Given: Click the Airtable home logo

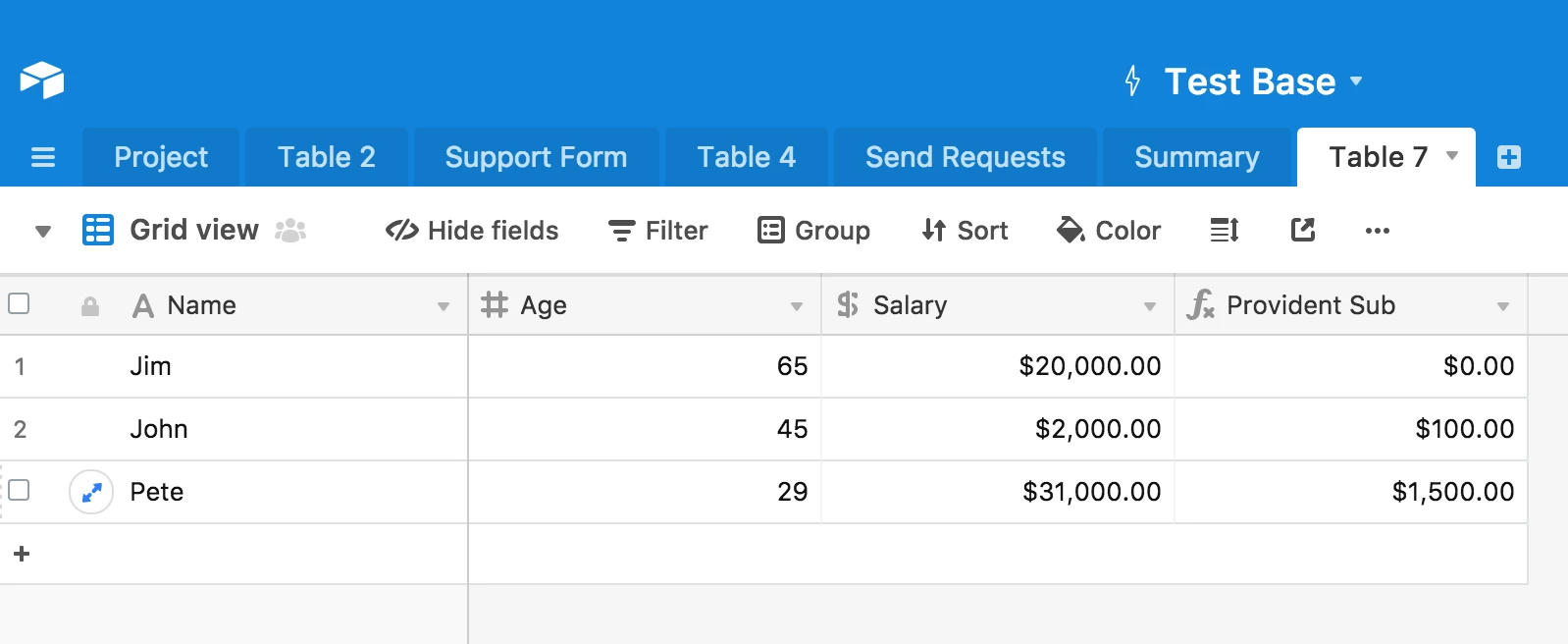Looking at the screenshot, I should click(41, 80).
